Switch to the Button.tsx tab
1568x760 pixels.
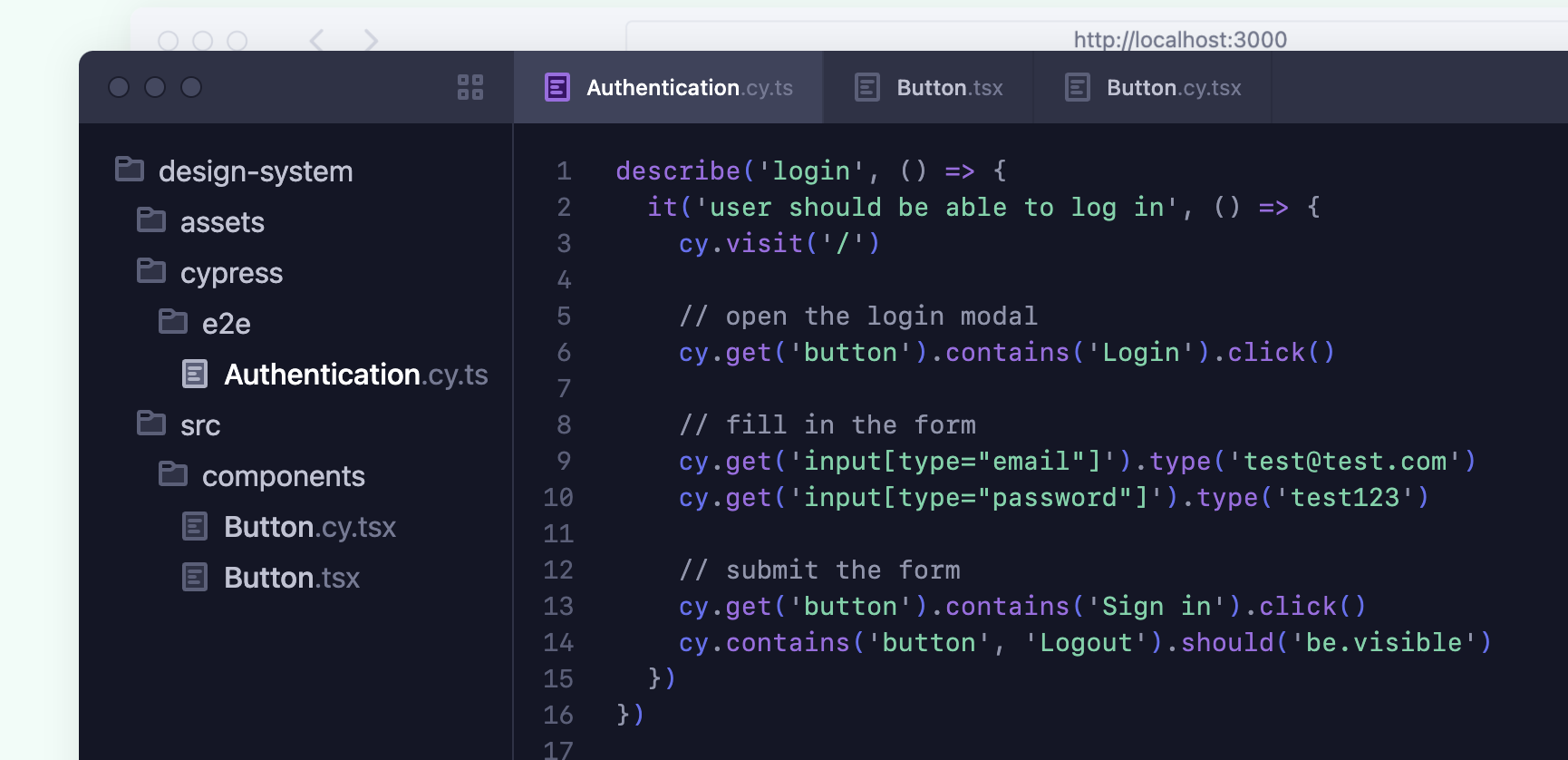pos(948,88)
